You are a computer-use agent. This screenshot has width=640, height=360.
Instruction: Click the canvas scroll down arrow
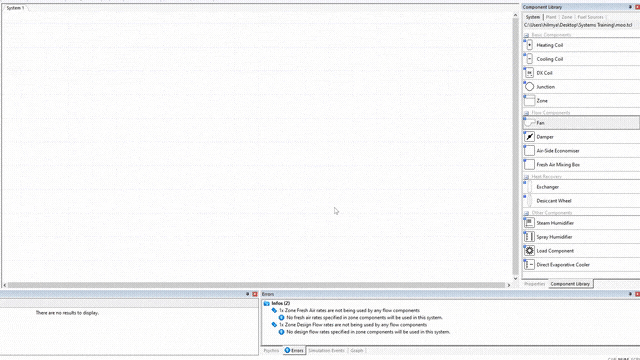515,278
